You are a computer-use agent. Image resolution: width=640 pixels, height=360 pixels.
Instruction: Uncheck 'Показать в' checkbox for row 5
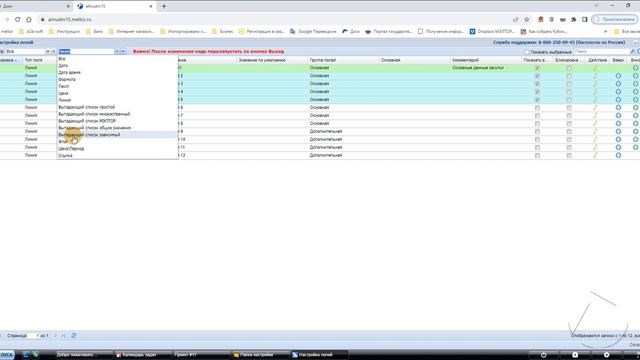(537, 100)
